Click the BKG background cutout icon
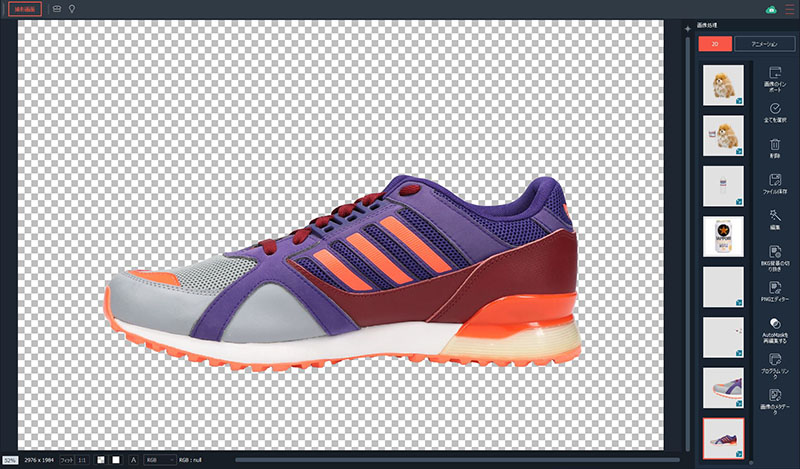The width and height of the screenshot is (800, 469). pos(775,251)
